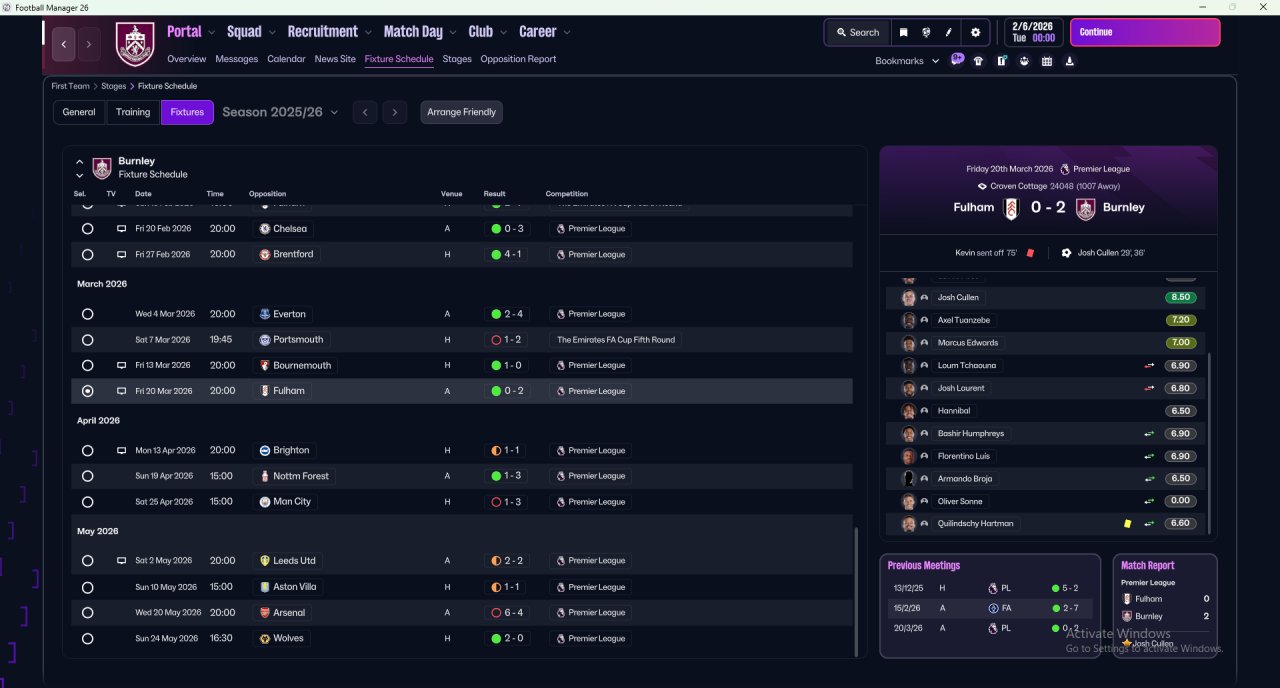Select radio button for Wolves fixture

pyautogui.click(x=88, y=638)
